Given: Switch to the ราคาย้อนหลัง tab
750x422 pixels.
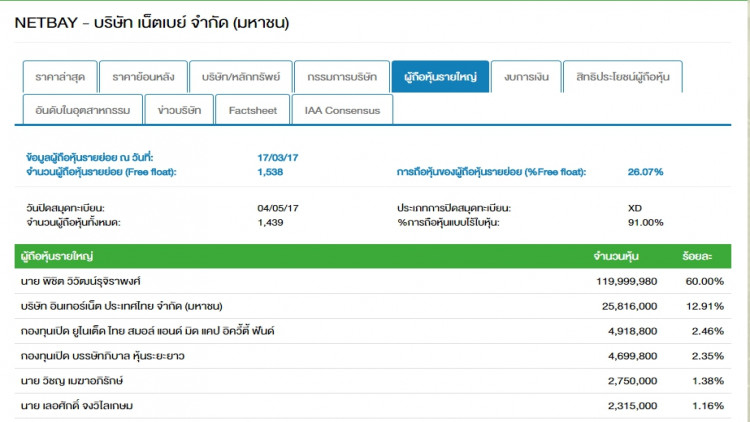Looking at the screenshot, I should 143,77.
